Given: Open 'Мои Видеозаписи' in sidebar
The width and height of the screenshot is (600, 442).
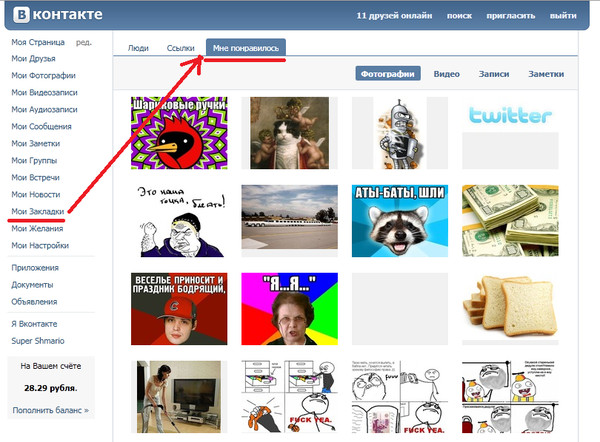Looking at the screenshot, I should pyautogui.click(x=44, y=92).
